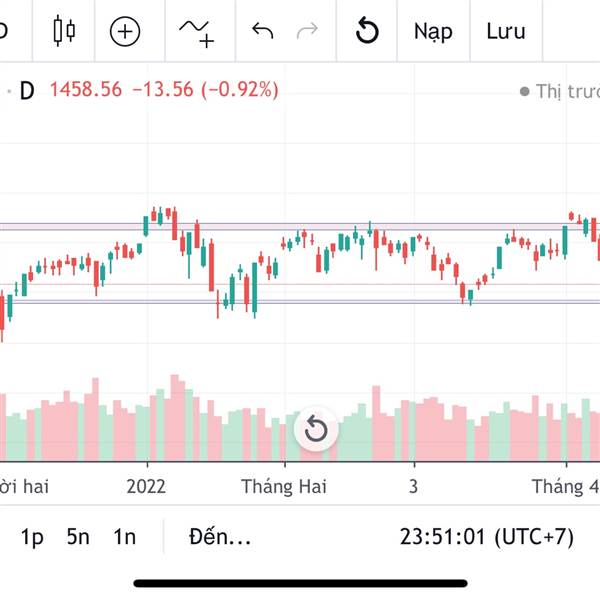Image resolution: width=600 pixels, height=600 pixels.
Task: Tap the compare symbol plus-circle icon
Action: [x=125, y=31]
